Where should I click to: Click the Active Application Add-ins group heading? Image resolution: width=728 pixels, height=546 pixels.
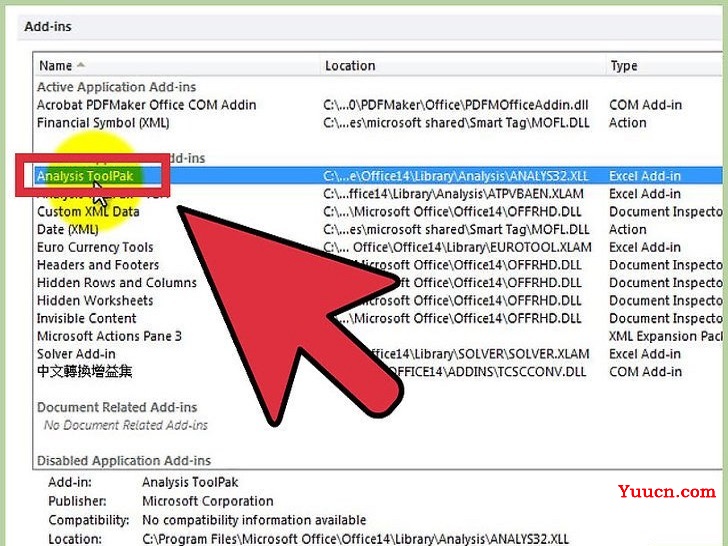click(117, 87)
